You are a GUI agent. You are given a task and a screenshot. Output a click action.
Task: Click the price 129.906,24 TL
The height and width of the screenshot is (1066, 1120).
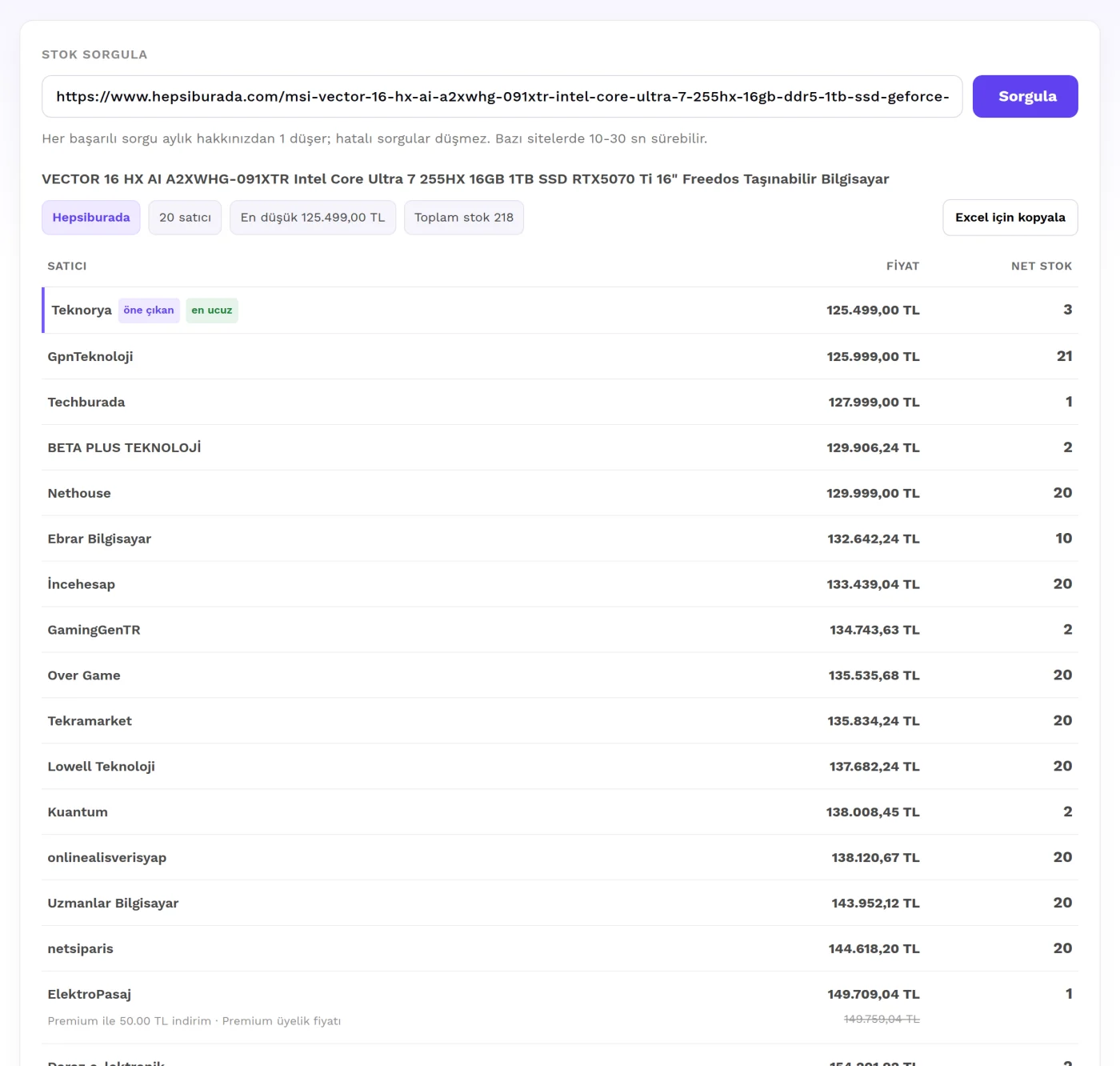click(x=873, y=448)
